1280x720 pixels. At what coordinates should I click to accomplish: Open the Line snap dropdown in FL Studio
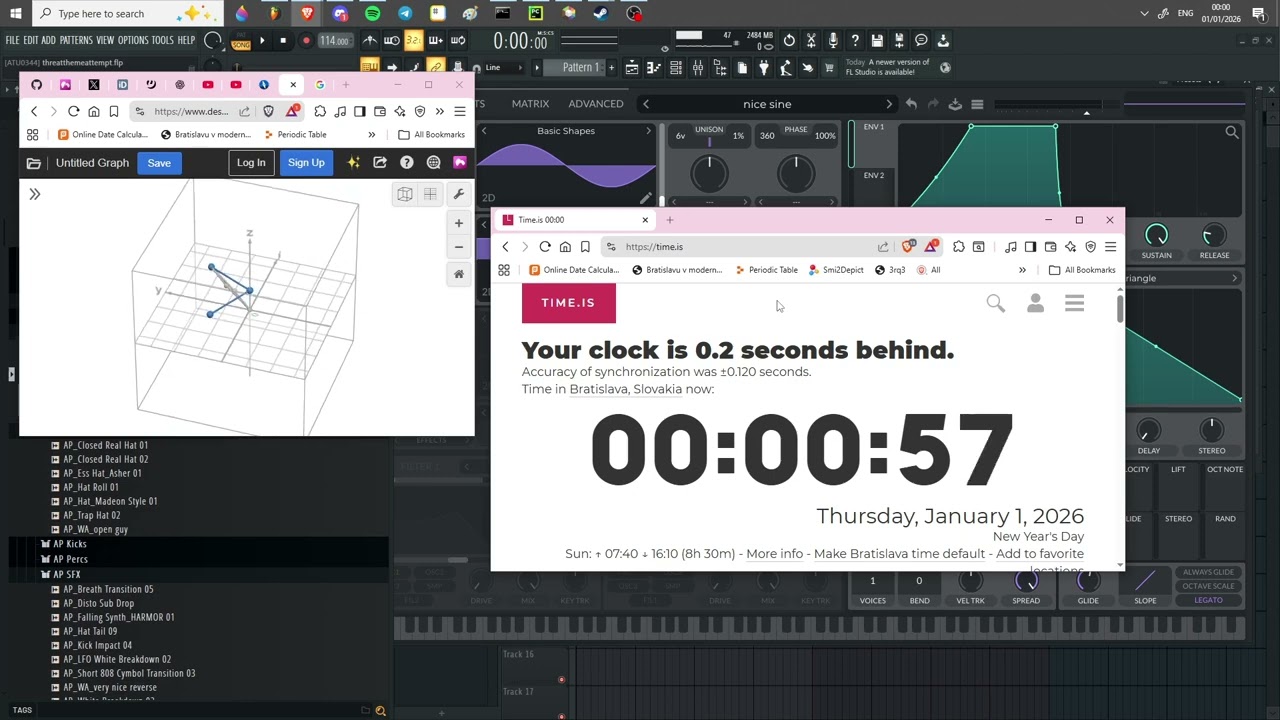tap(506, 68)
